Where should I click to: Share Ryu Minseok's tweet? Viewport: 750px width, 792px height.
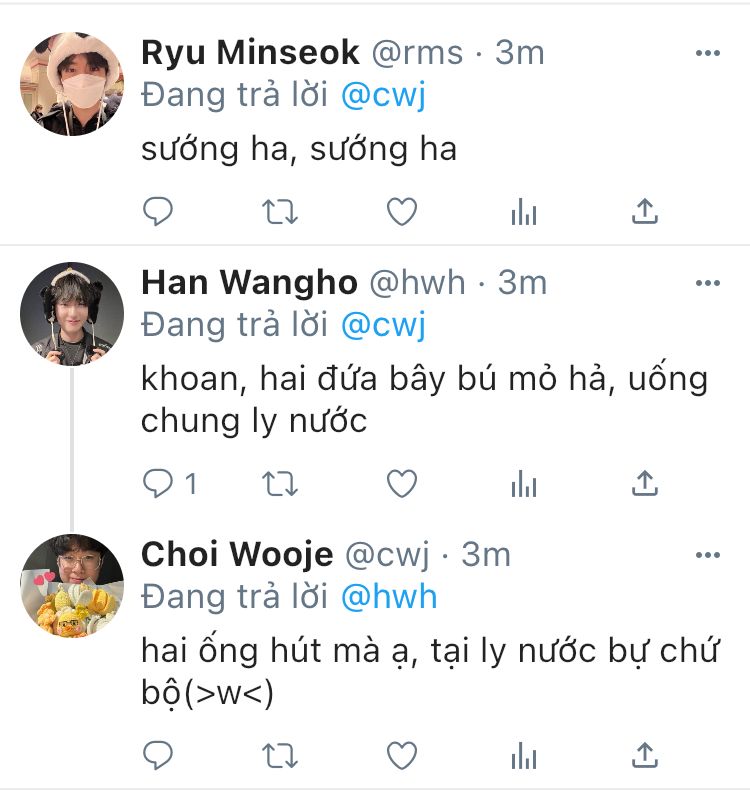click(x=645, y=211)
